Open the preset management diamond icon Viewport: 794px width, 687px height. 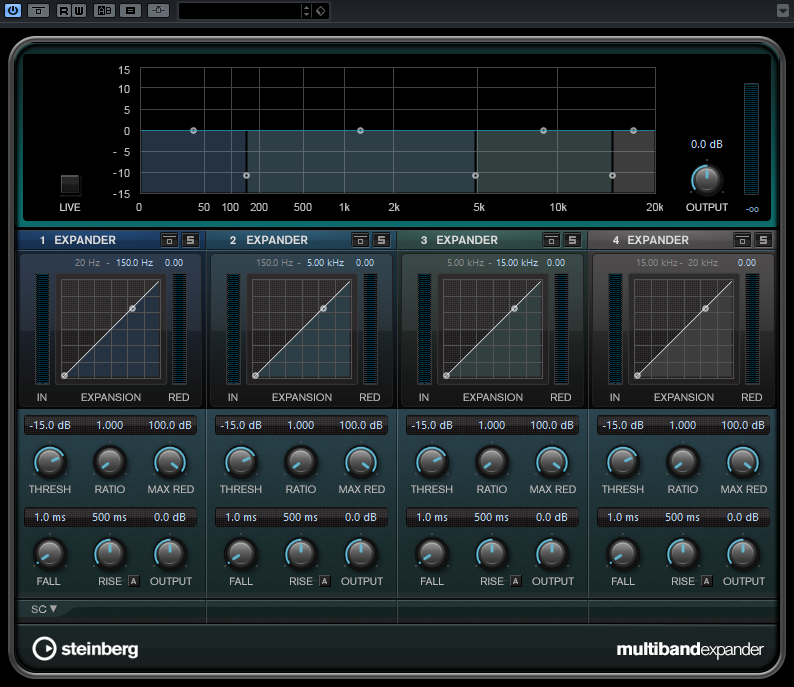tap(321, 11)
